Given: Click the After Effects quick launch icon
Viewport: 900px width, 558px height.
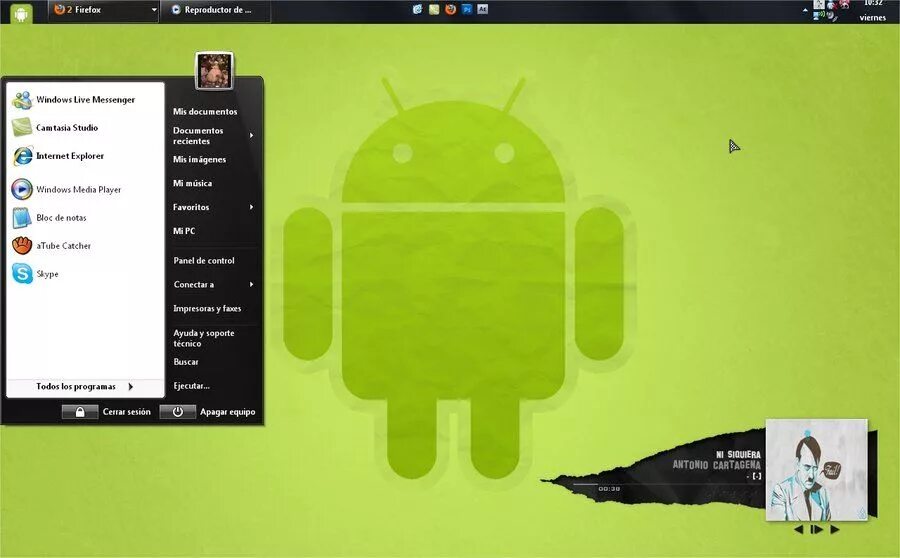Looking at the screenshot, I should tap(483, 9).
